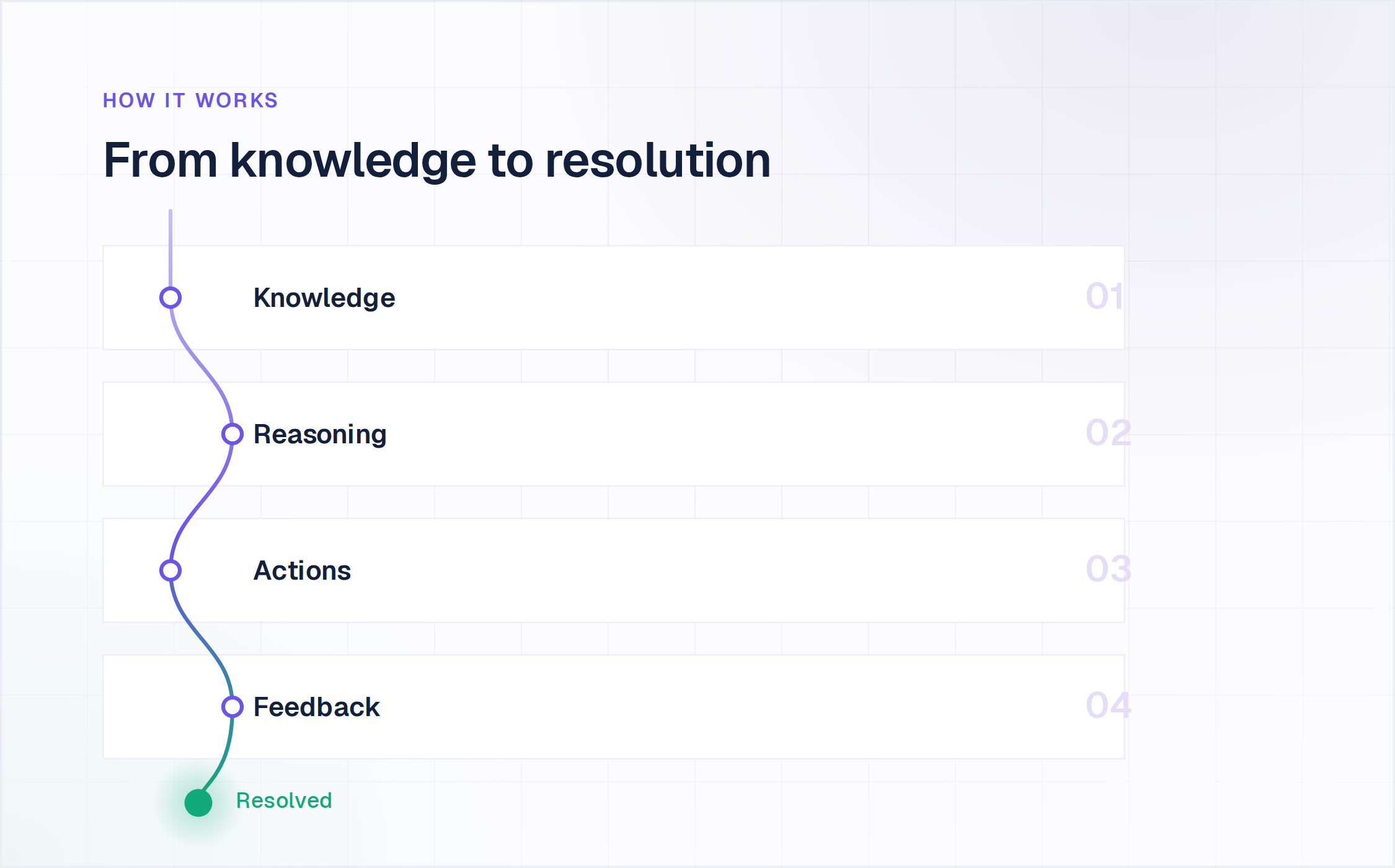Open the Reasoning step label
Screen dimensions: 1395x868
(320, 435)
